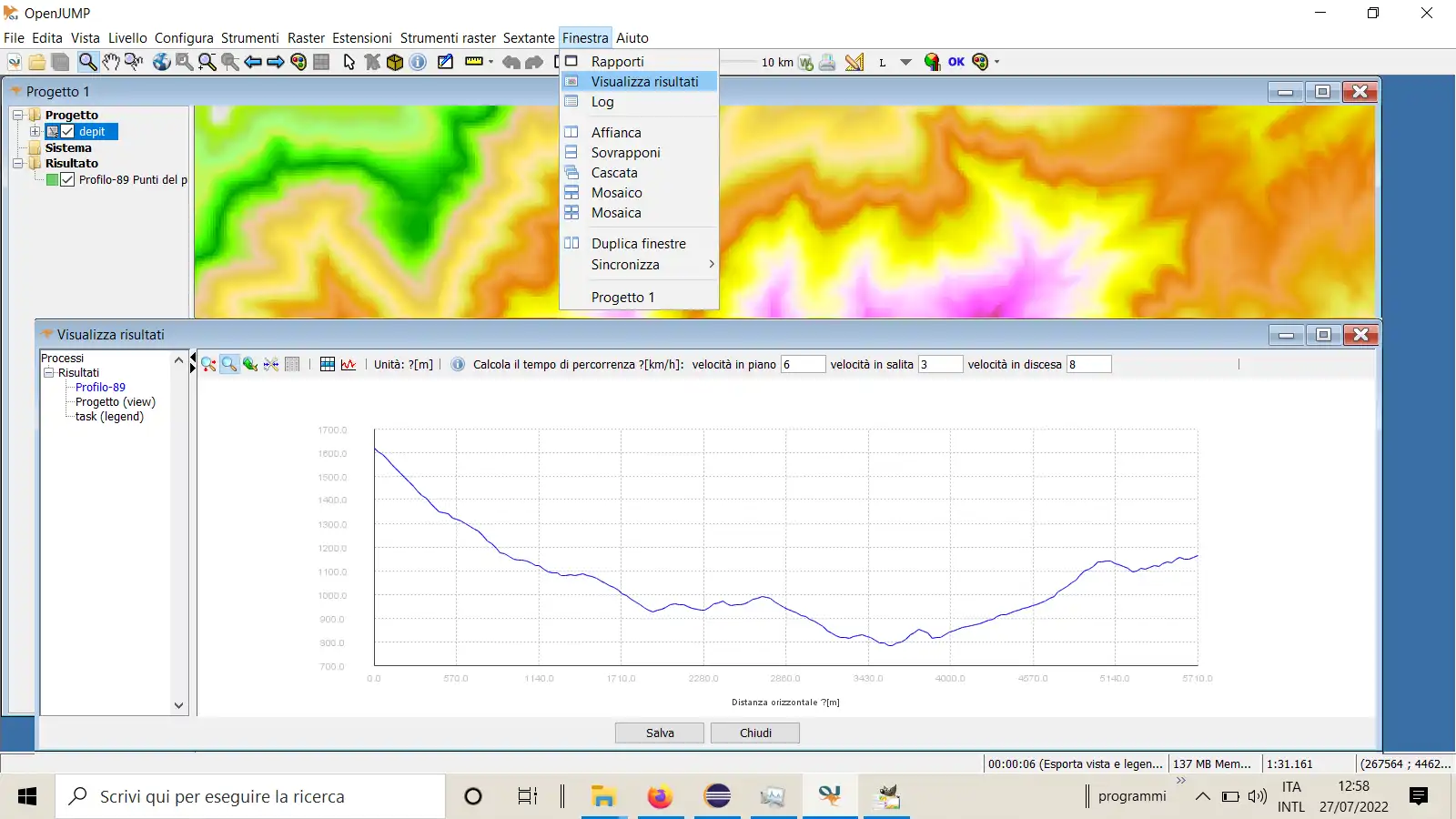Viewport: 1456px width, 819px height.
Task: Click the previous view left arrow
Action: pyautogui.click(x=253, y=62)
